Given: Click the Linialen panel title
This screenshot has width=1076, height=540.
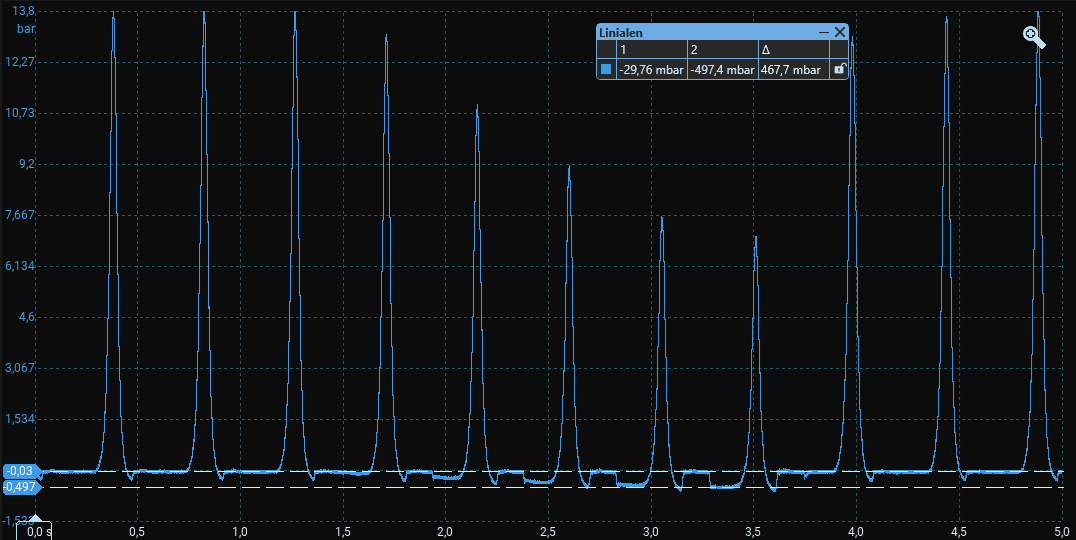Looking at the screenshot, I should pos(621,32).
